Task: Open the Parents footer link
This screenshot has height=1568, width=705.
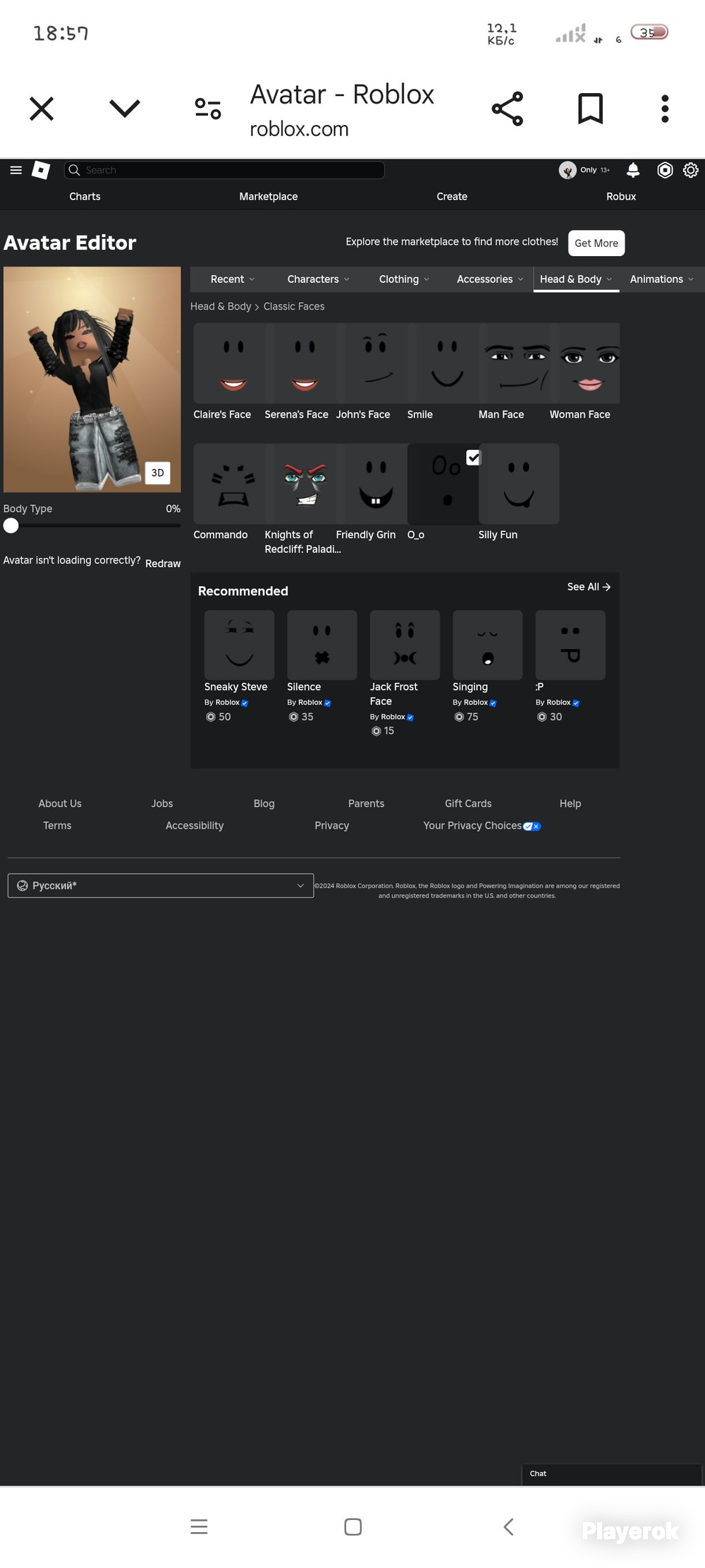Action: [366, 803]
